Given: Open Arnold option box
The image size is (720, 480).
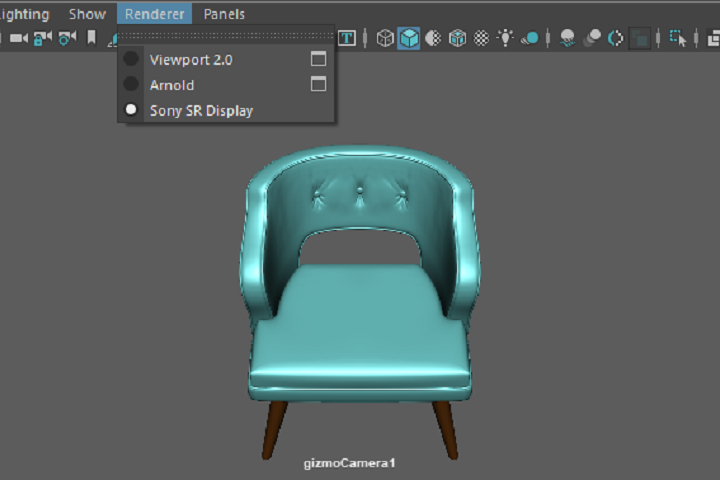Looking at the screenshot, I should [318, 84].
